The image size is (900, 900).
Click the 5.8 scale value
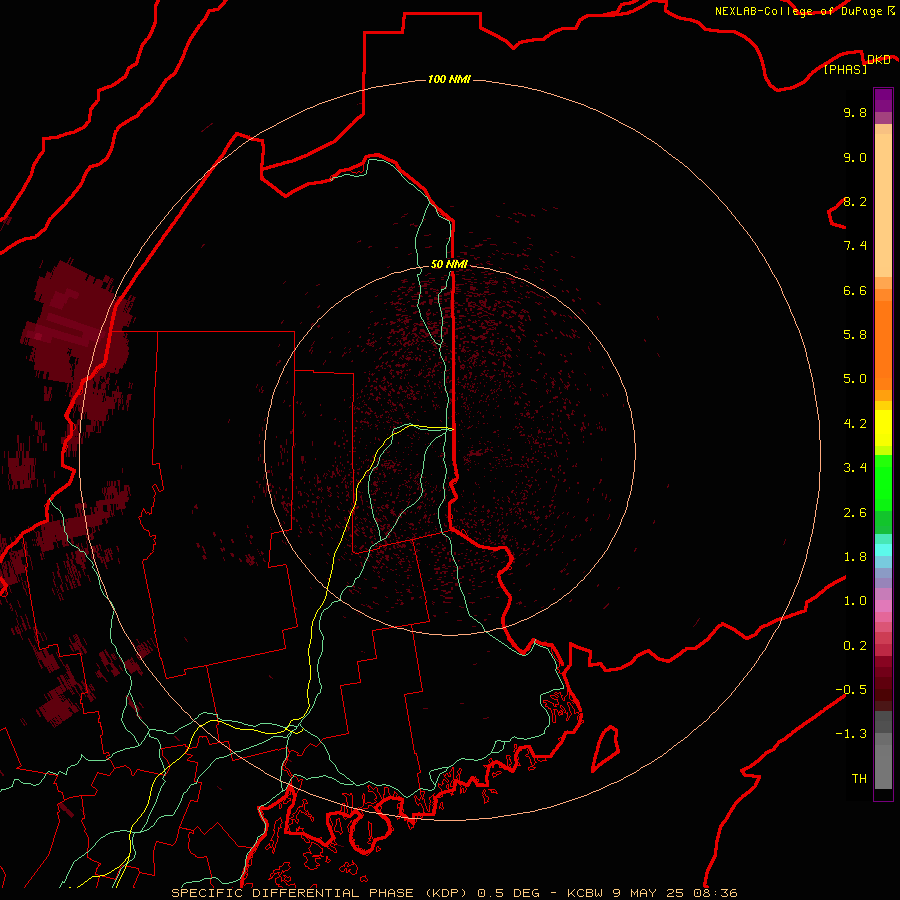855,335
